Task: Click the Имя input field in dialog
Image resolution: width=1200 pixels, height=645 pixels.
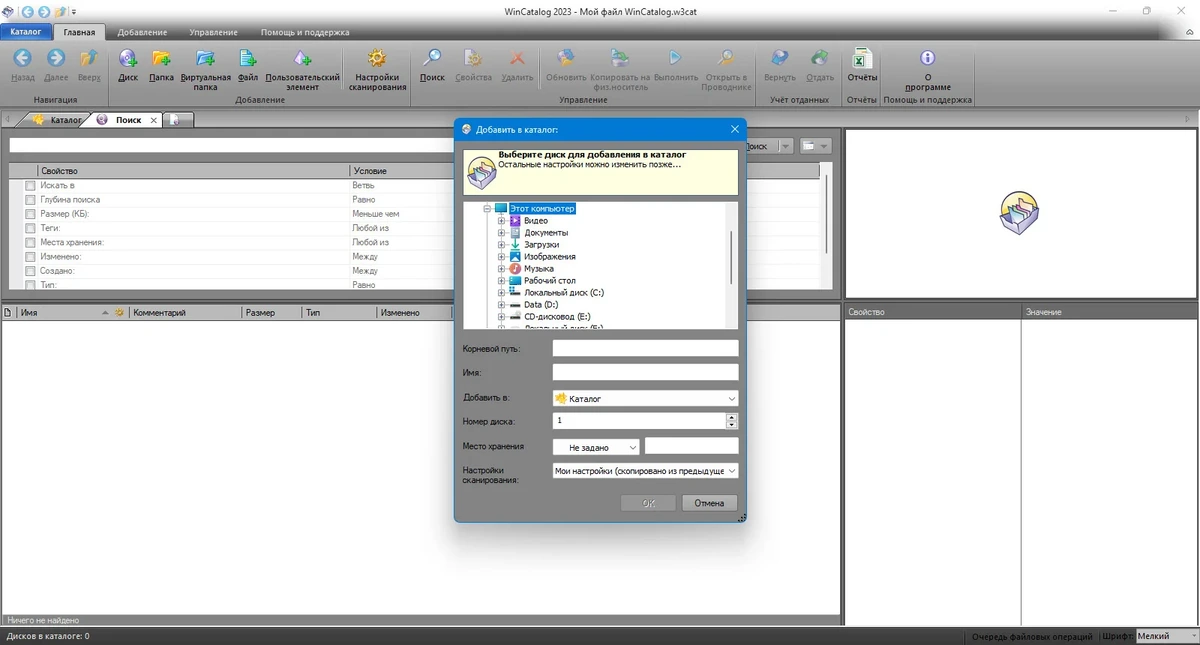Action: 645,372
